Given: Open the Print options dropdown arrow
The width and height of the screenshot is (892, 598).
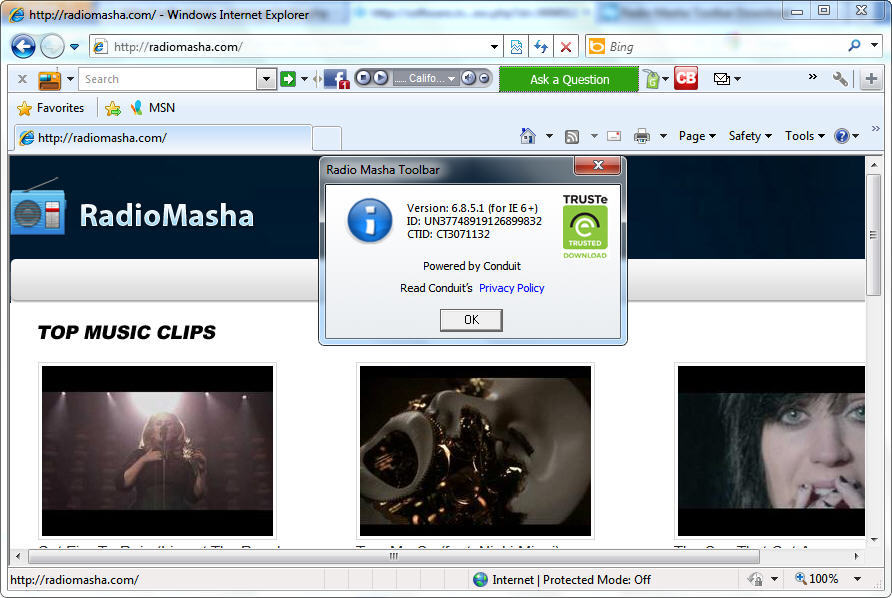Looking at the screenshot, I should click(x=663, y=137).
